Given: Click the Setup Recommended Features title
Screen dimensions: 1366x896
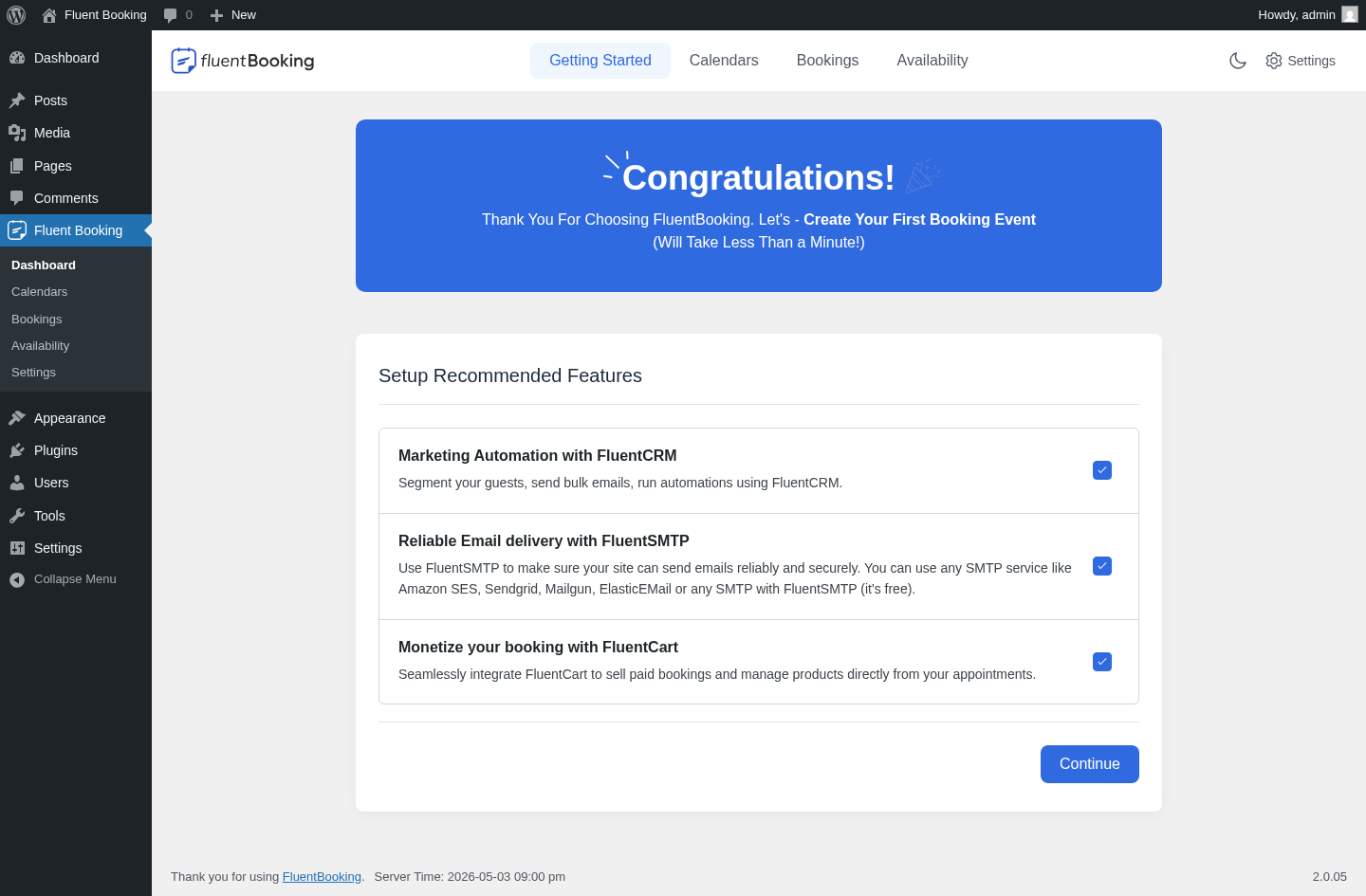Looking at the screenshot, I should [510, 375].
